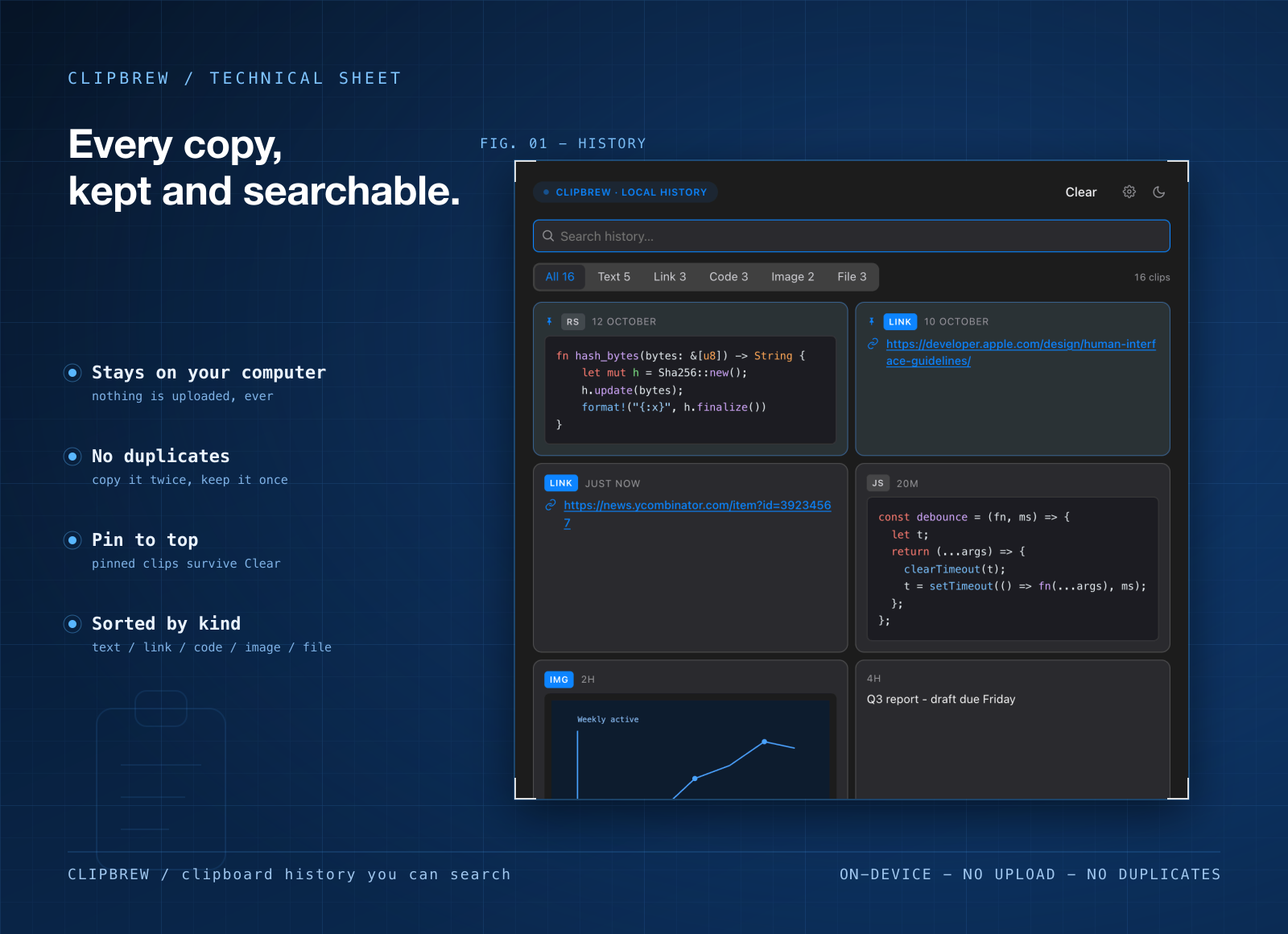
Task: Click the CLIPBREW / TECHNICAL SHEET header
Action: pyautogui.click(x=234, y=78)
